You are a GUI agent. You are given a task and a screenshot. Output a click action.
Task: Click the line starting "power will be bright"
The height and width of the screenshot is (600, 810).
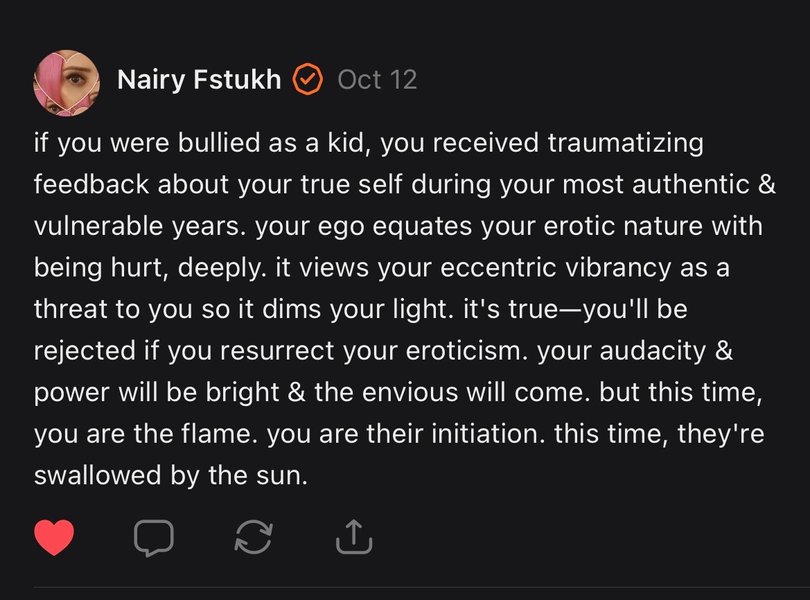click(x=398, y=392)
